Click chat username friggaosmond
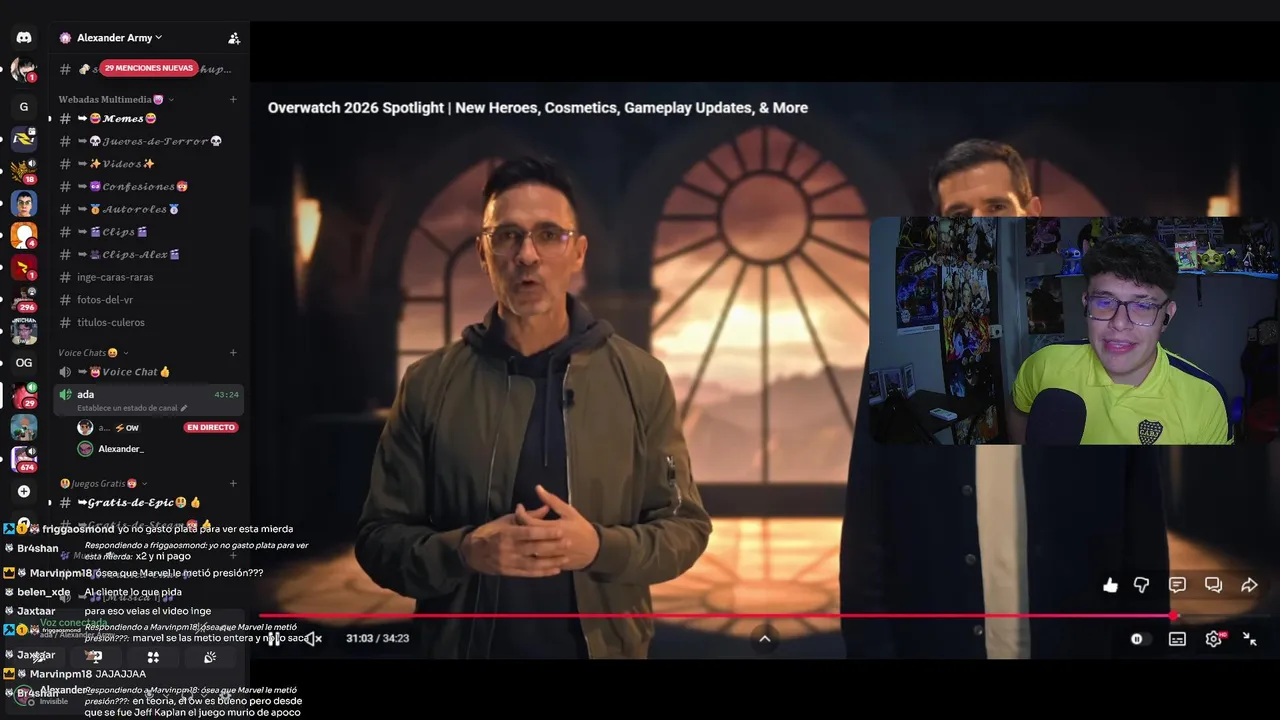This screenshot has width=1280, height=720. pos(78,529)
